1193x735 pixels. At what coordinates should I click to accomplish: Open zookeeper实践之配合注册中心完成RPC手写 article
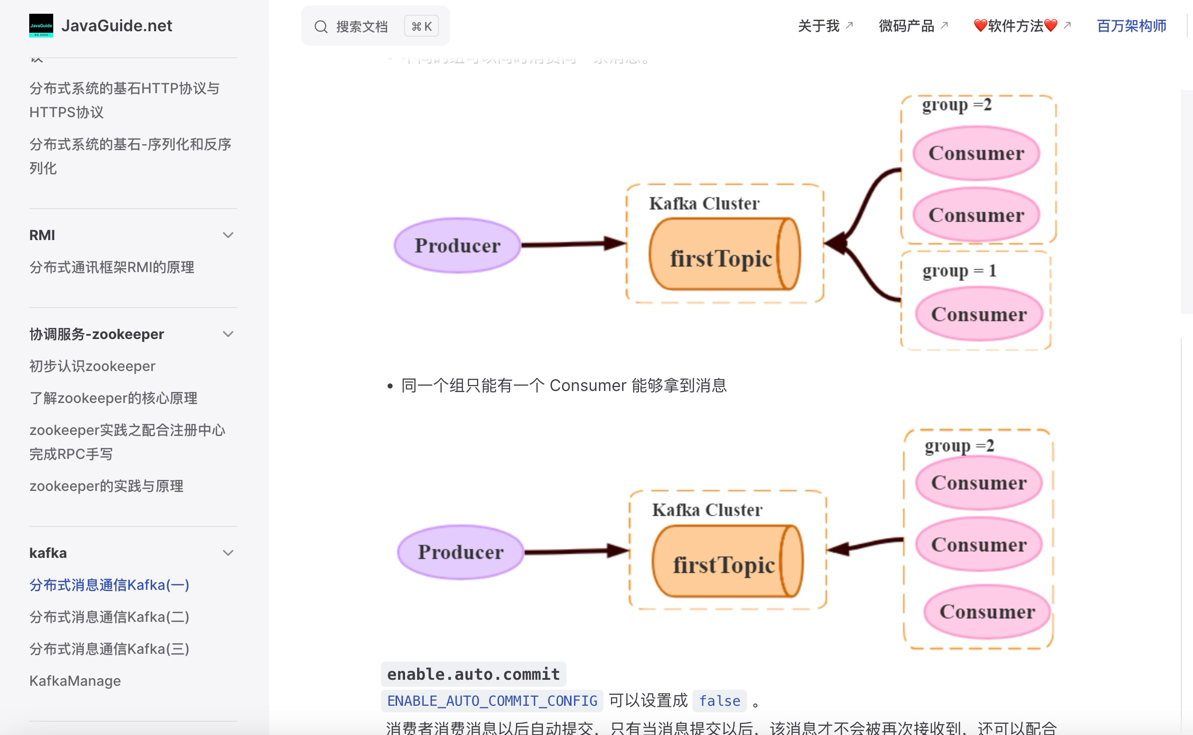coord(127,442)
